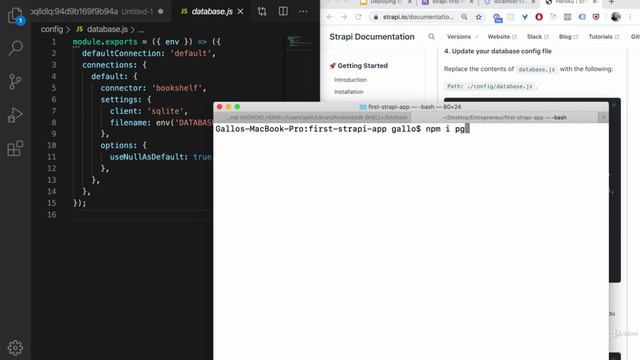This screenshot has width=640, height=360.
Task: Open the Strapi docs search icon
Action: 431,37
